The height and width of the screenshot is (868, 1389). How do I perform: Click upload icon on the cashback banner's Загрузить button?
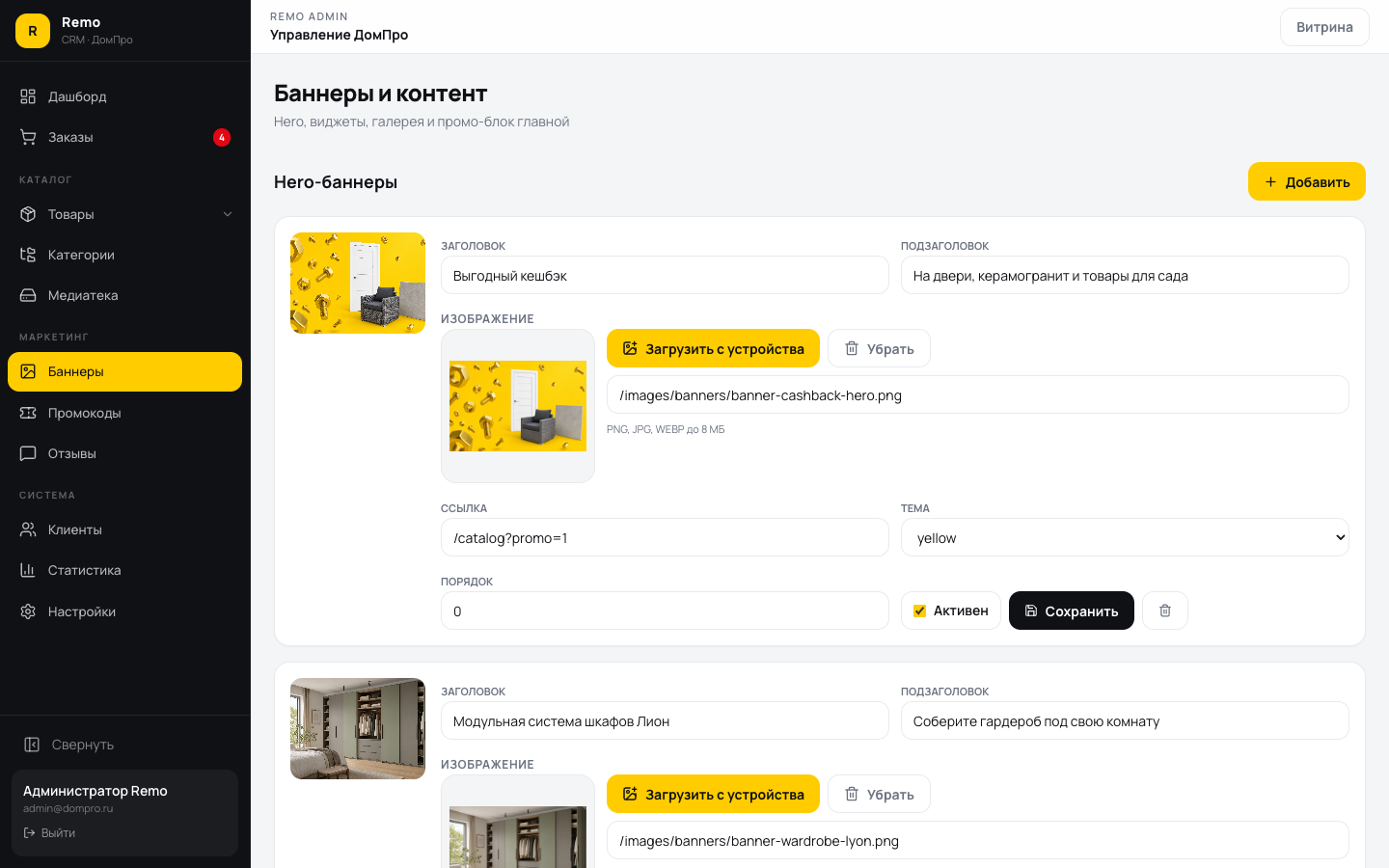click(630, 348)
